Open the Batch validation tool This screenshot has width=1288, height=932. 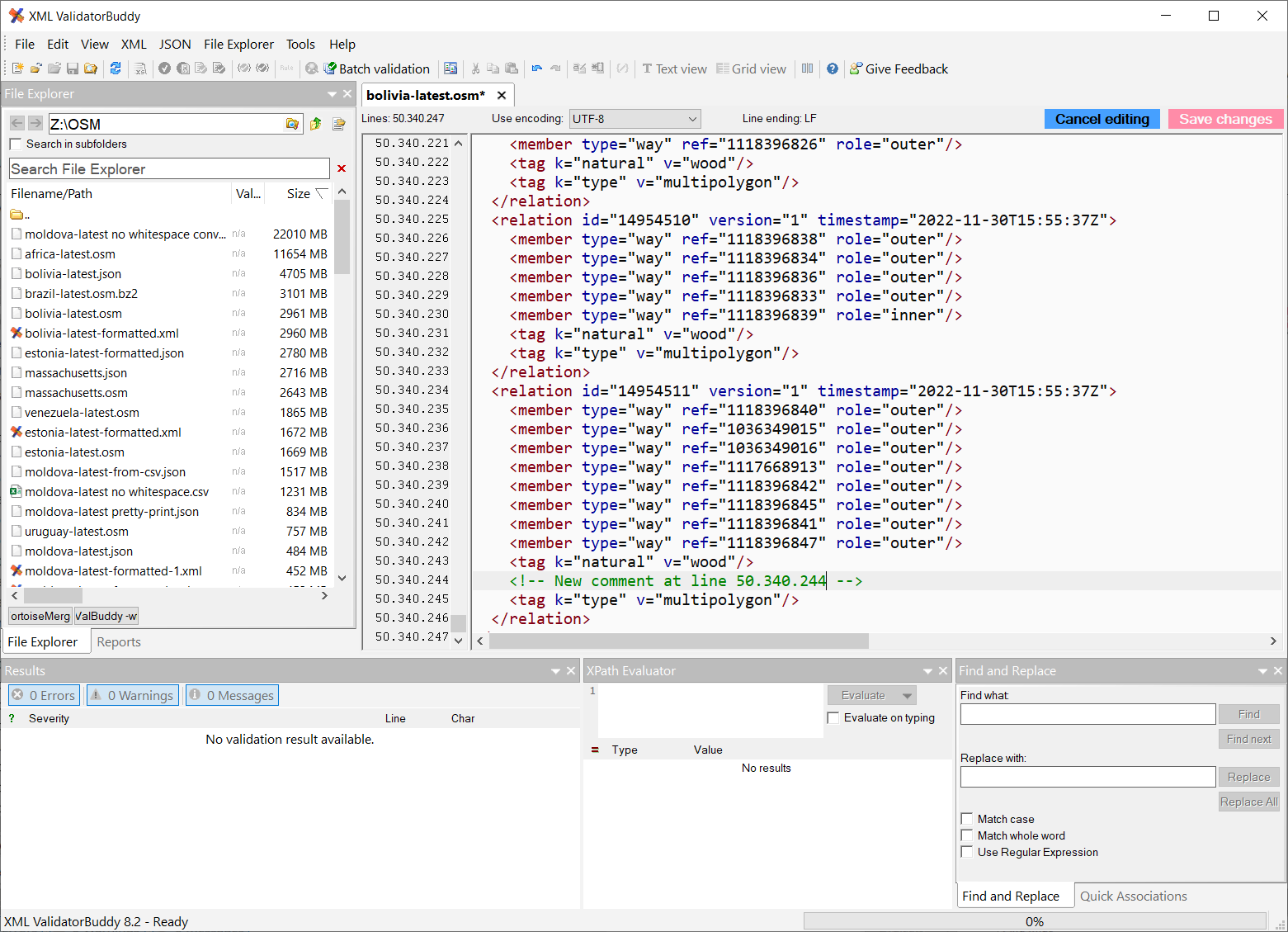pyautogui.click(x=377, y=69)
